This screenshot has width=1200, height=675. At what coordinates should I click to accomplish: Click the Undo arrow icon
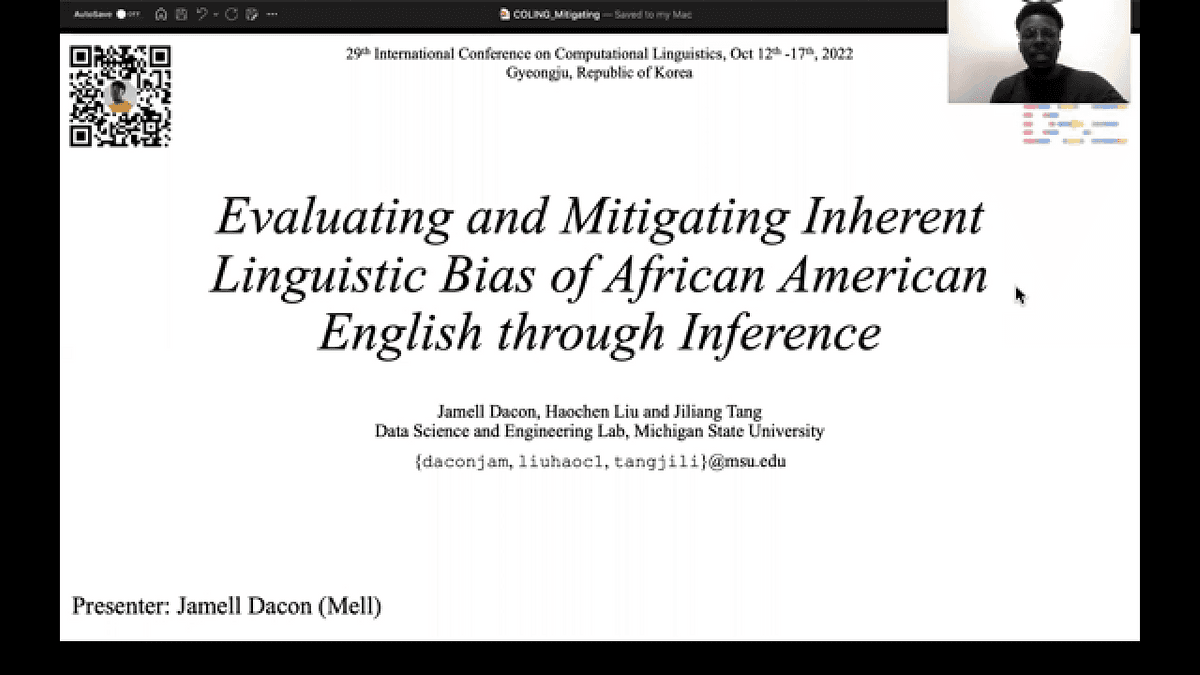coord(201,15)
